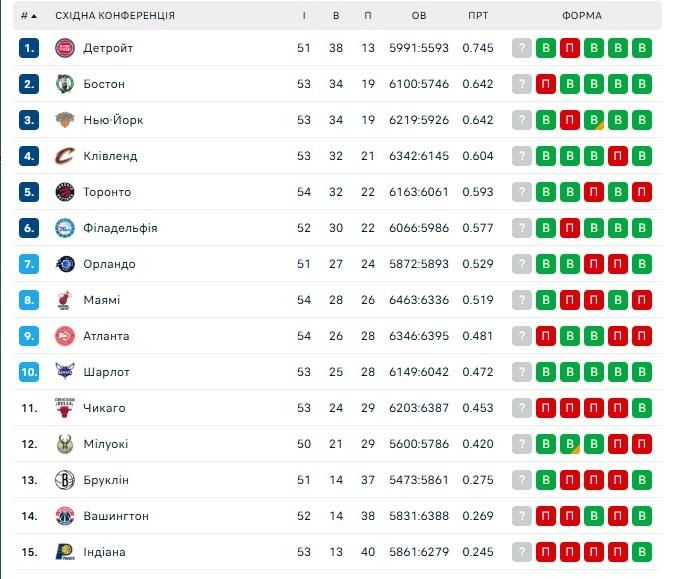The height and width of the screenshot is (579, 673).
Task: Open the Мілуокі team link
Action: [x=106, y=444]
